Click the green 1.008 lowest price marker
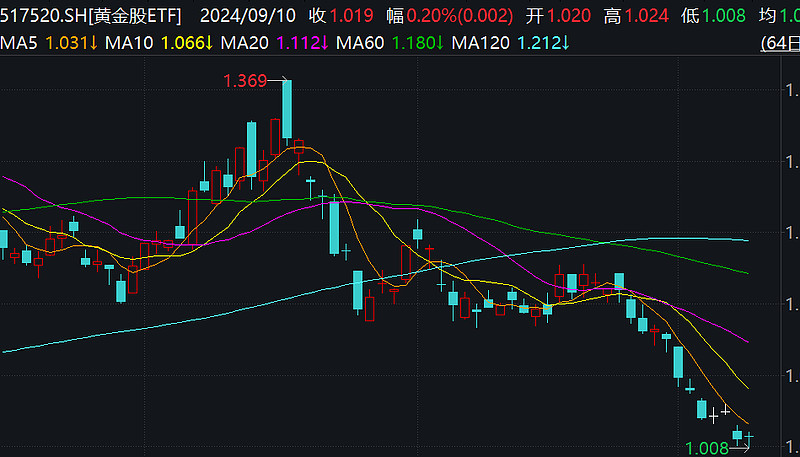 click(707, 449)
